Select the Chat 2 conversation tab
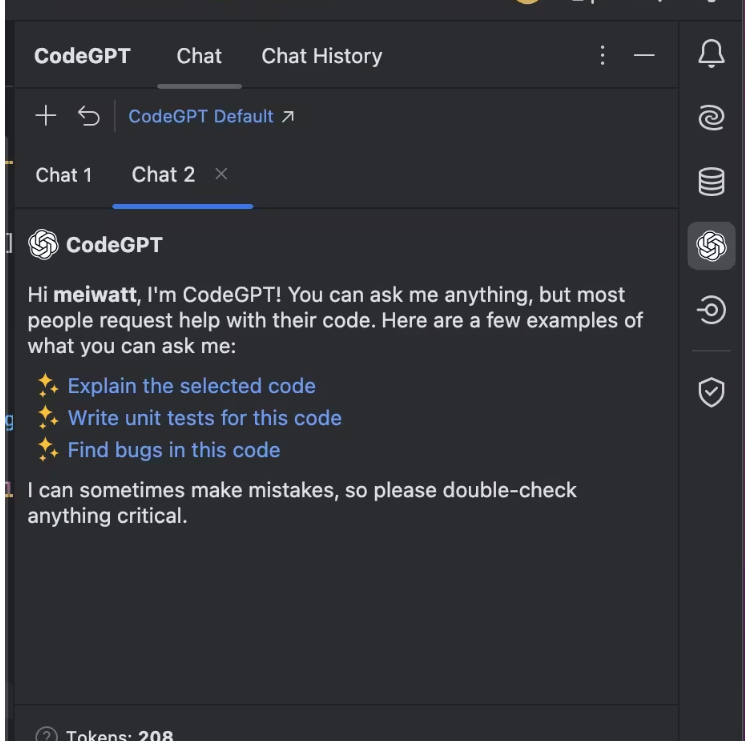 (x=163, y=175)
